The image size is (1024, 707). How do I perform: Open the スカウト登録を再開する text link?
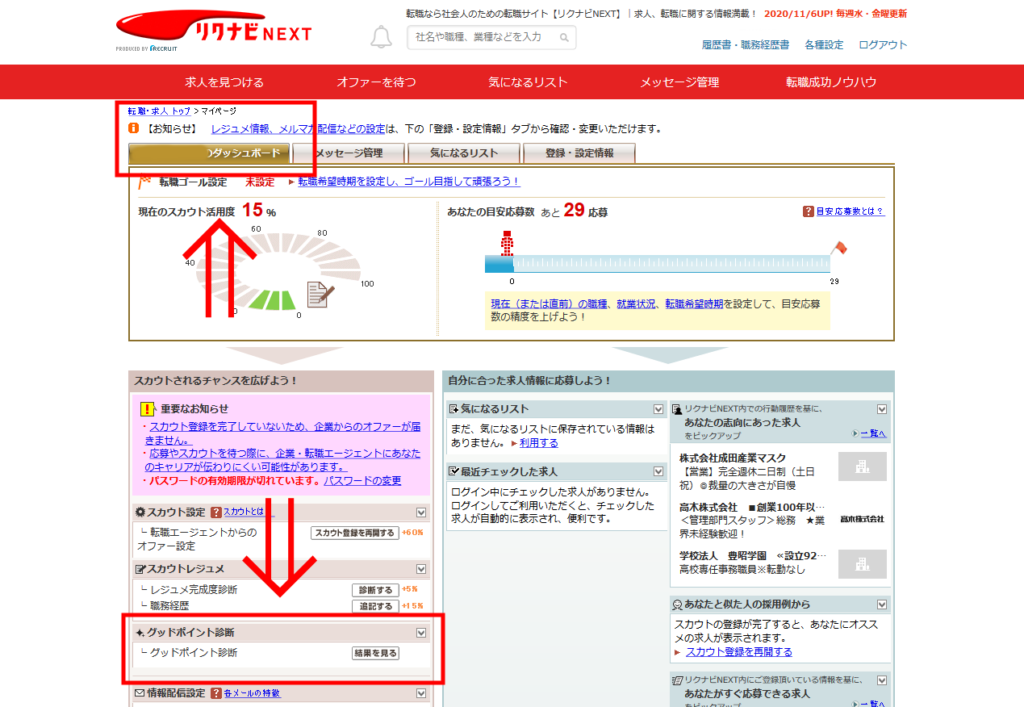739,652
